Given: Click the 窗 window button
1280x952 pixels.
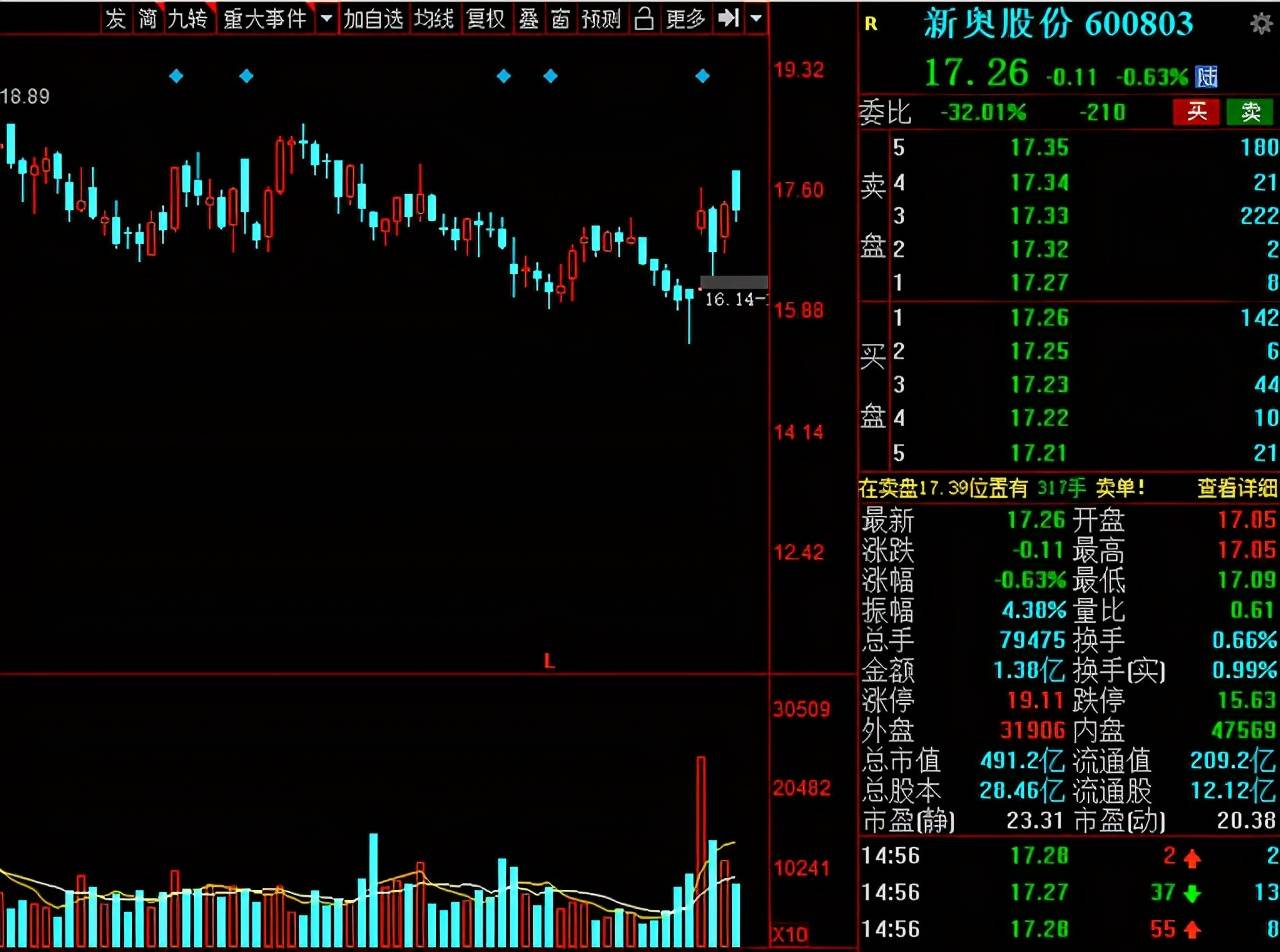Looking at the screenshot, I should tap(560, 18).
